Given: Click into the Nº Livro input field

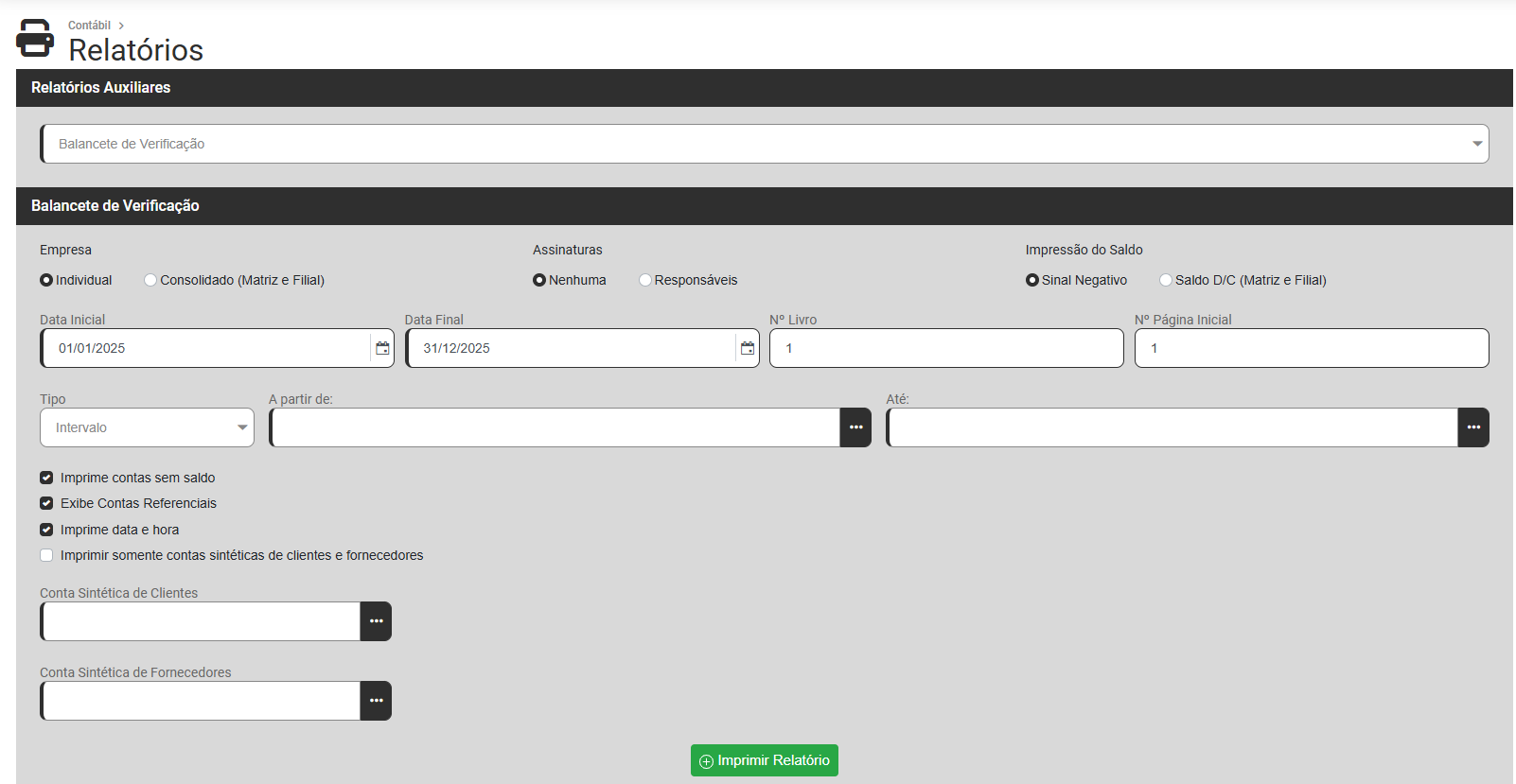Looking at the screenshot, I should (x=946, y=348).
